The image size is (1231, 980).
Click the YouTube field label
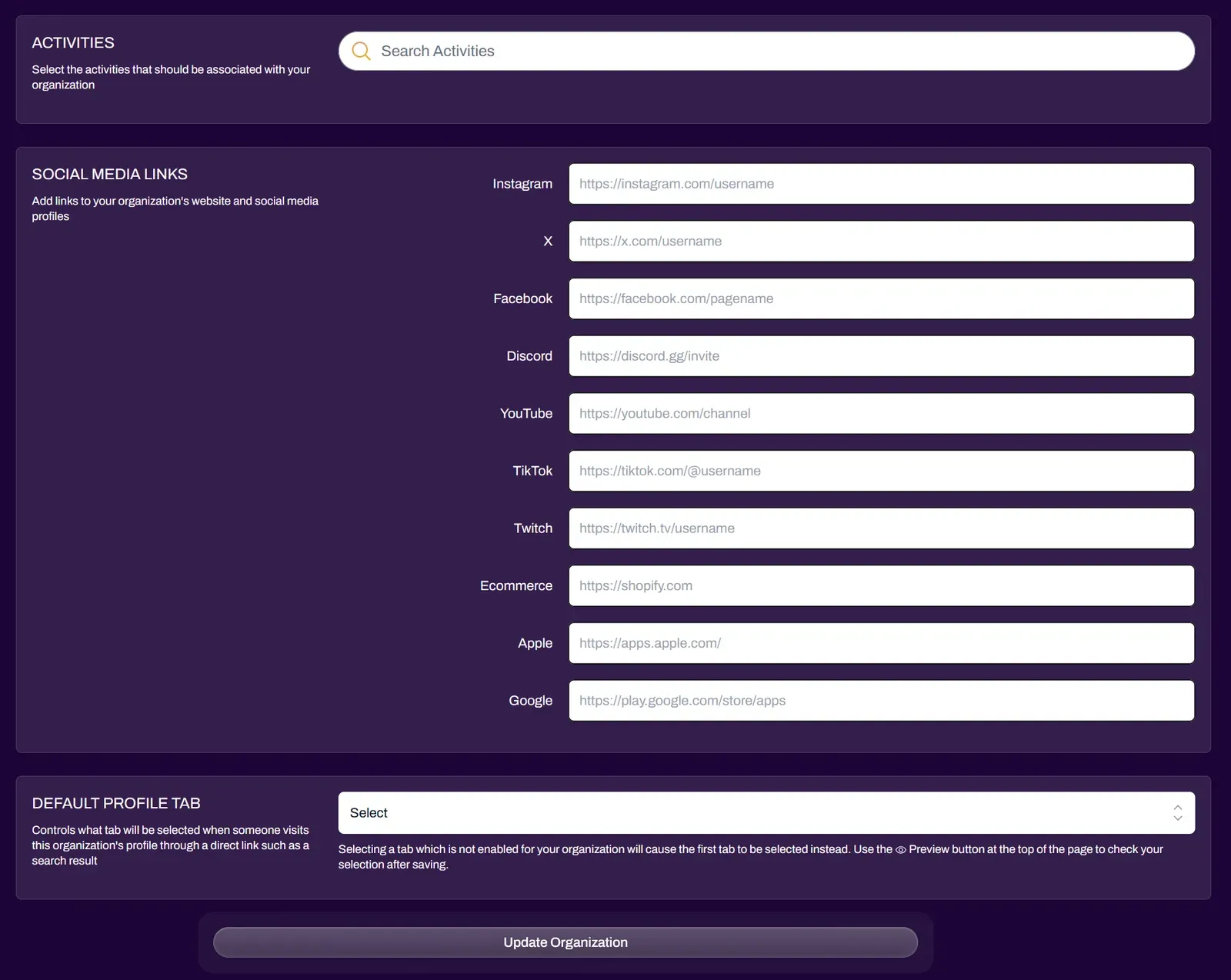click(x=526, y=413)
